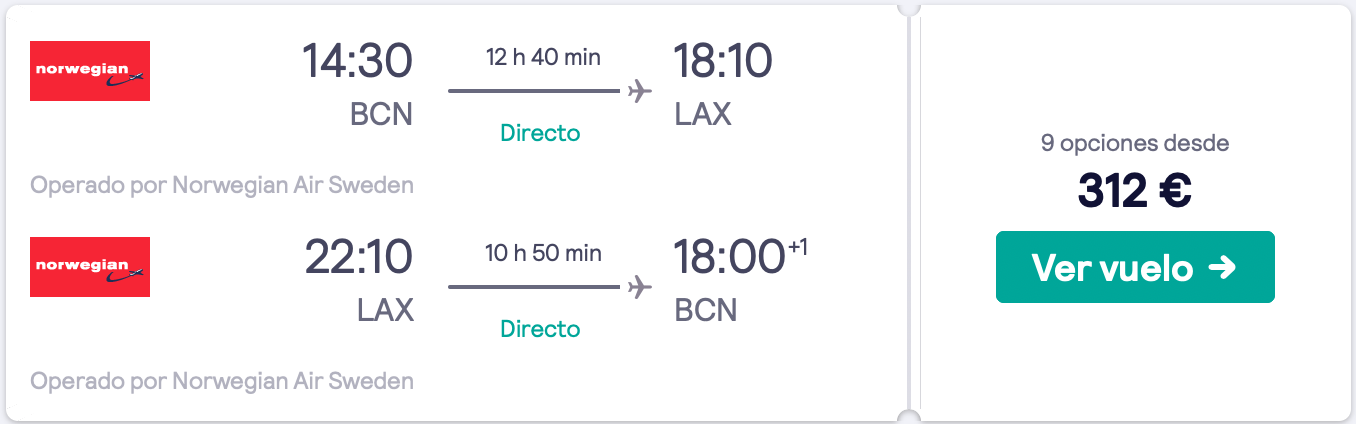The image size is (1356, 424).
Task: Click first Operado por Norwegian Air Sweden
Action: [x=222, y=185]
